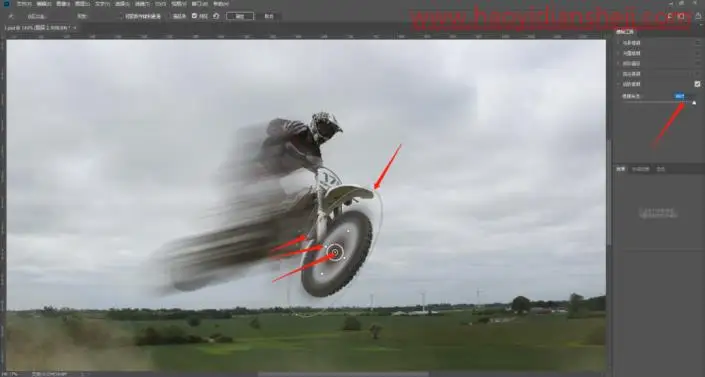The height and width of the screenshot is (377, 705).
Task: Expand the Field Blur section
Action: (619, 43)
